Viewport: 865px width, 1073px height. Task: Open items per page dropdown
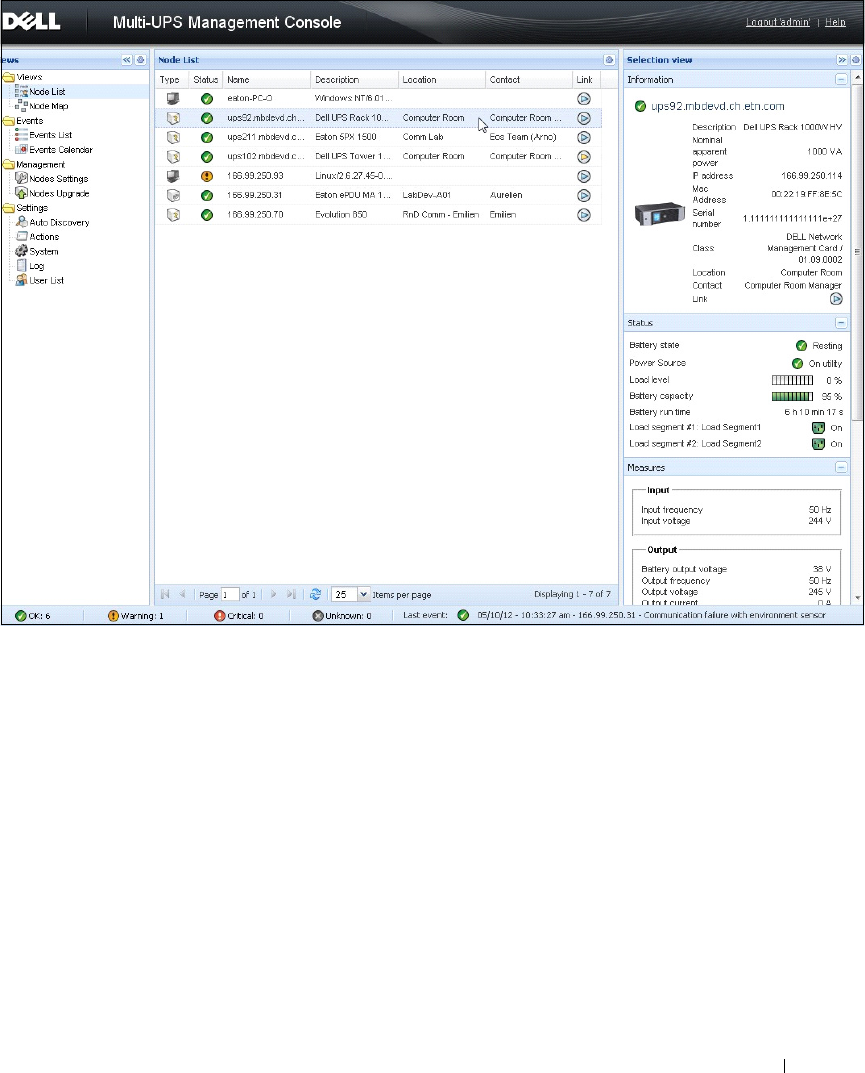coord(364,594)
